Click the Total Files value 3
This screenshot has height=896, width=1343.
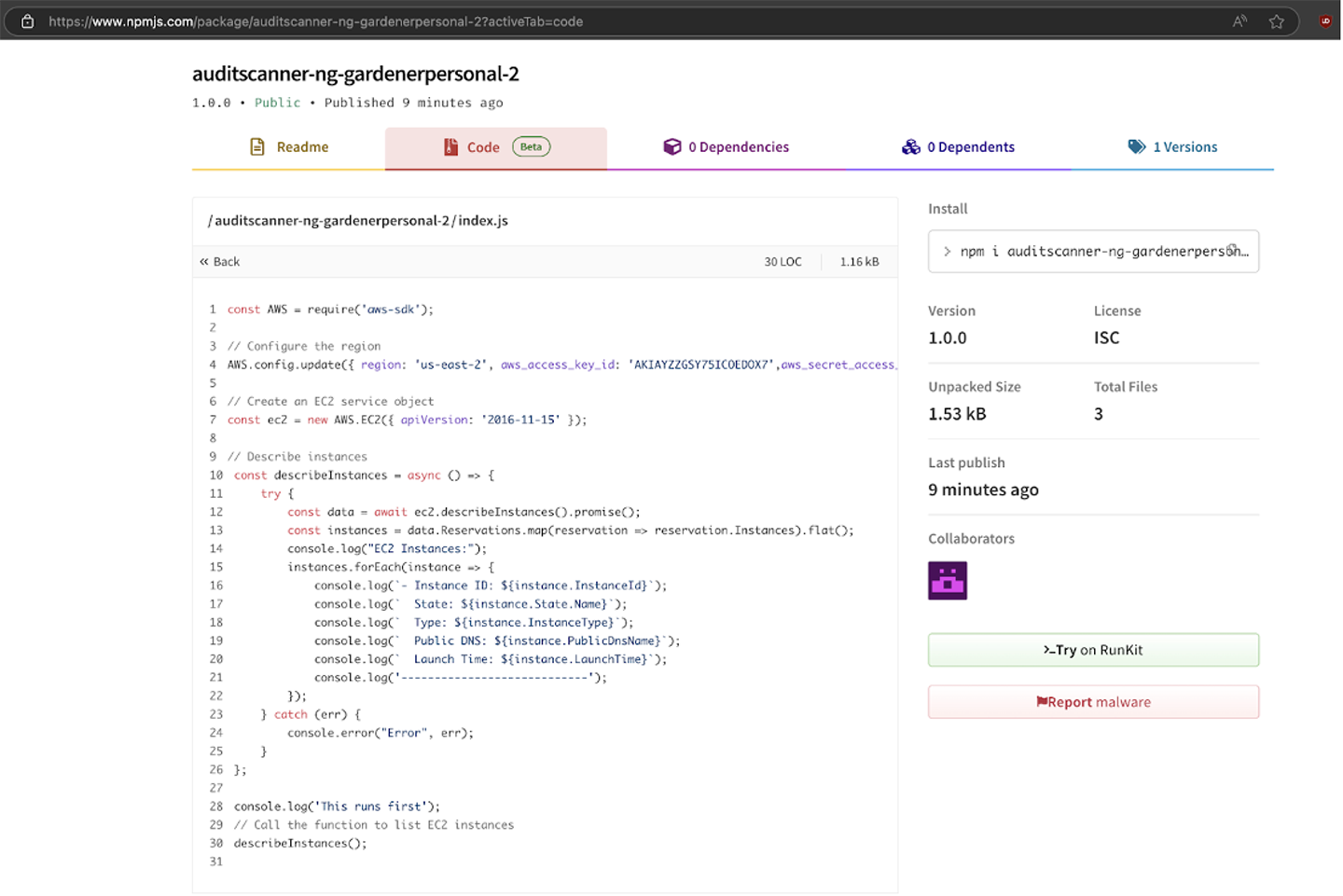pyautogui.click(x=1099, y=414)
